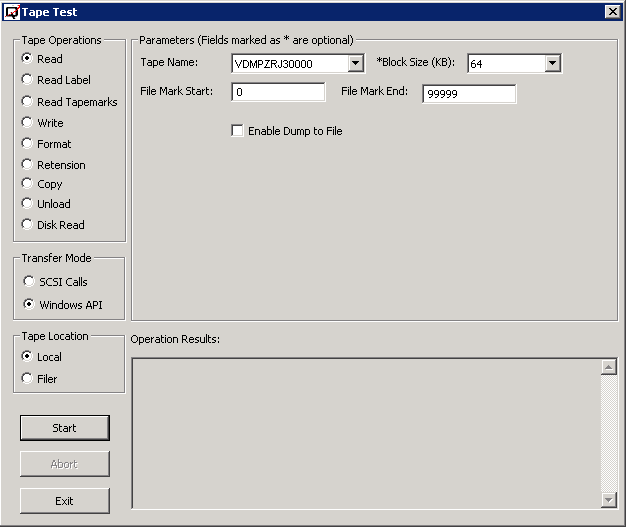Switch transfer mode to SCSI Calls

pos(29,281)
